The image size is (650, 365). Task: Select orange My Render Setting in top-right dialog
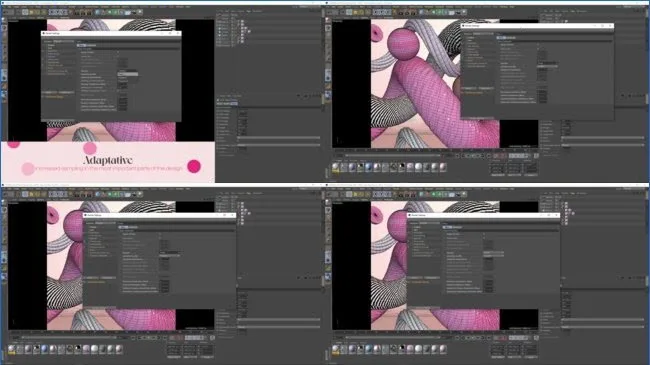click(473, 92)
